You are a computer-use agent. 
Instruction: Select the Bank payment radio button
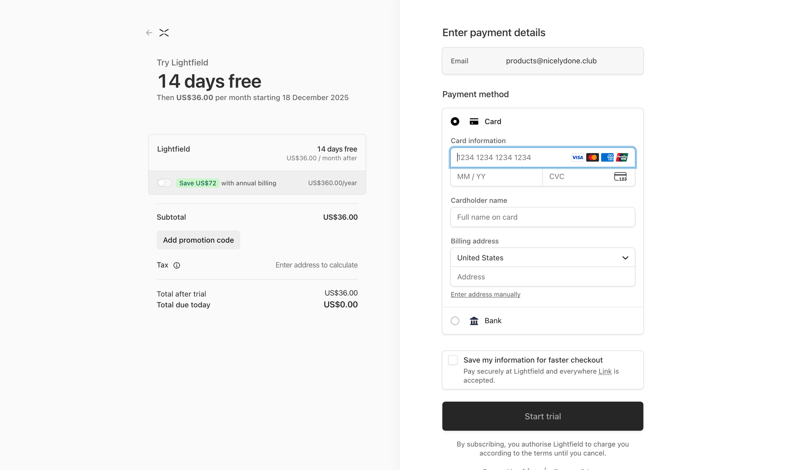click(455, 321)
